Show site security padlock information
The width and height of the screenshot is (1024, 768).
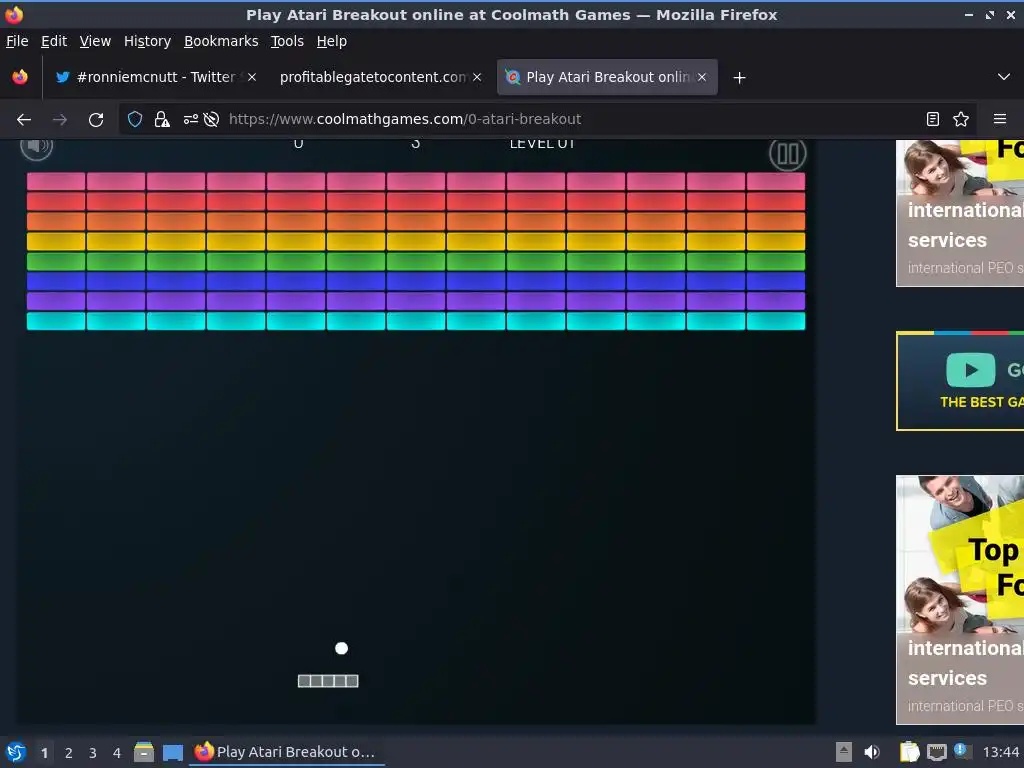point(161,119)
